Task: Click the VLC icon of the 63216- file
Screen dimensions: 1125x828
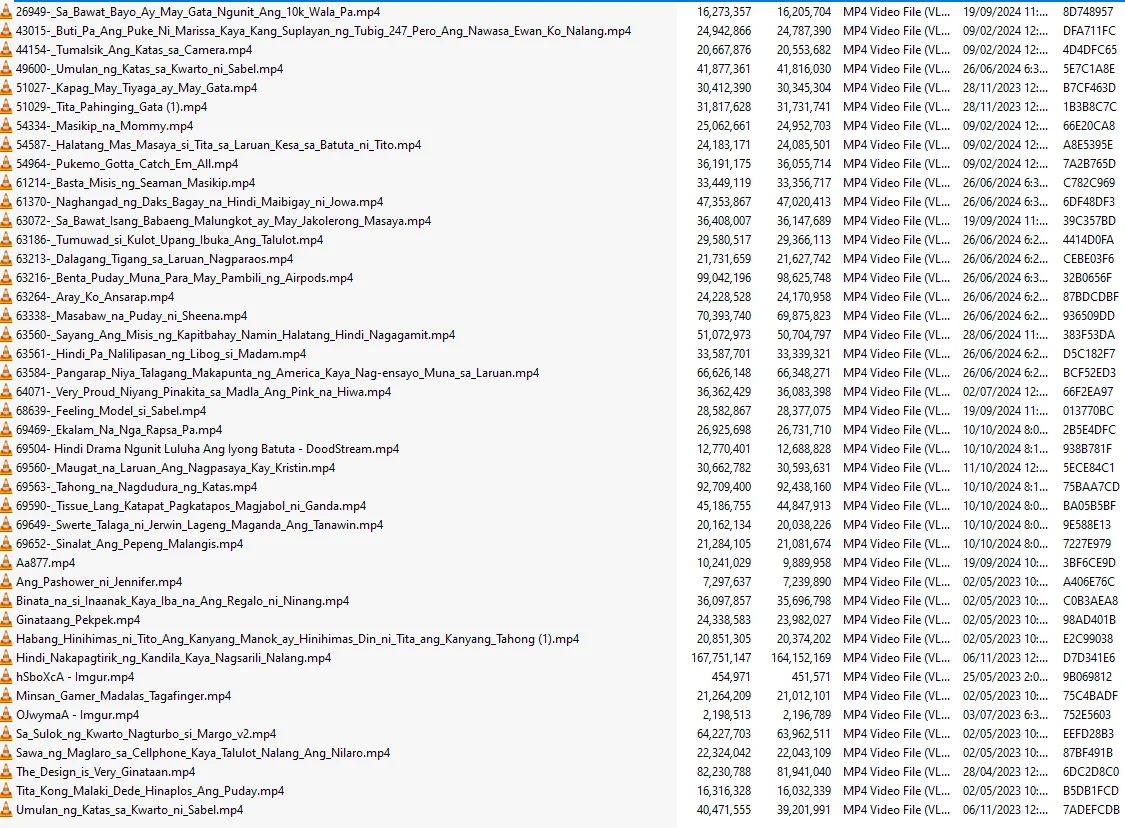Action: tap(6, 278)
